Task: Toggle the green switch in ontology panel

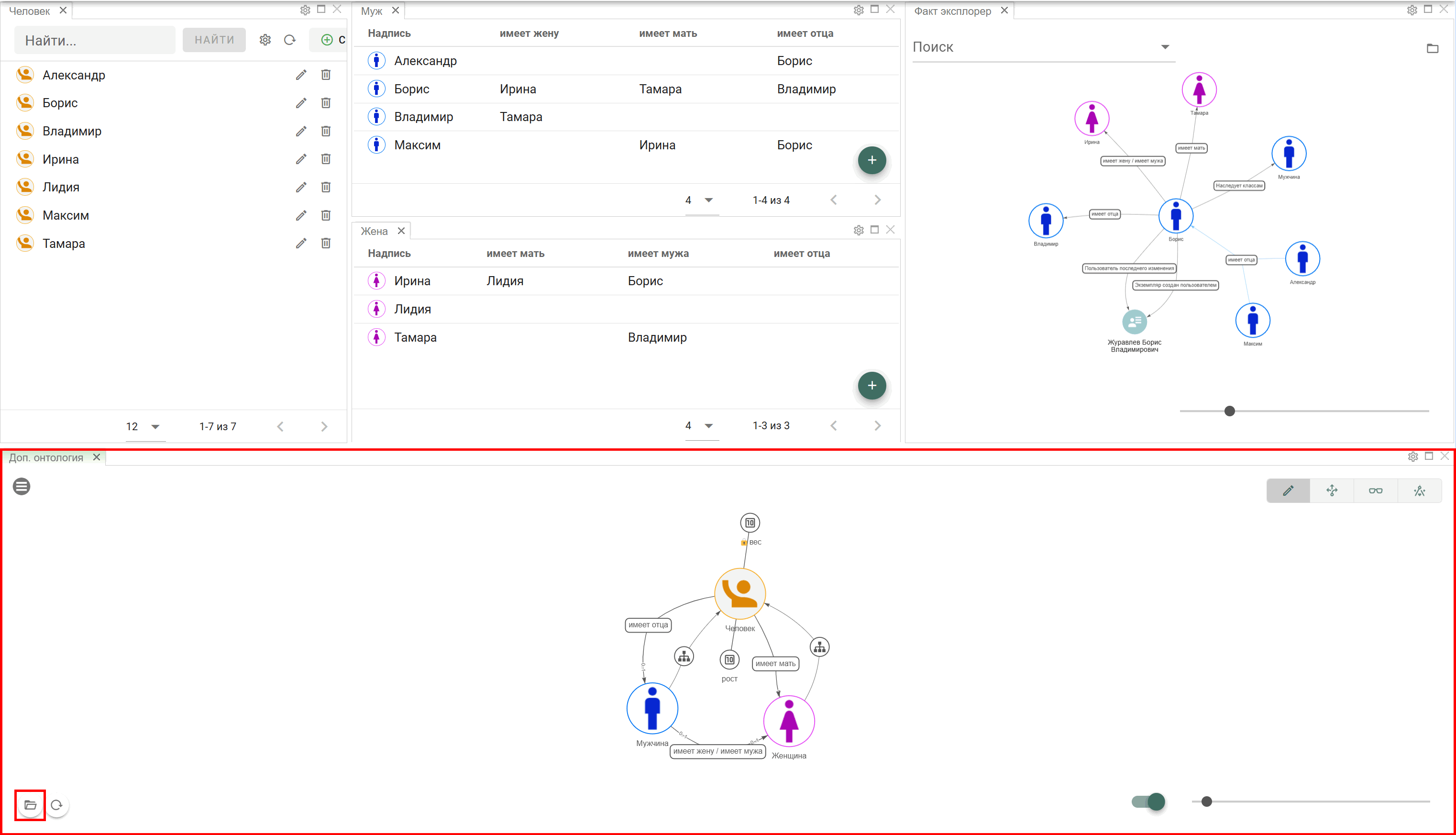Action: pyautogui.click(x=1148, y=801)
